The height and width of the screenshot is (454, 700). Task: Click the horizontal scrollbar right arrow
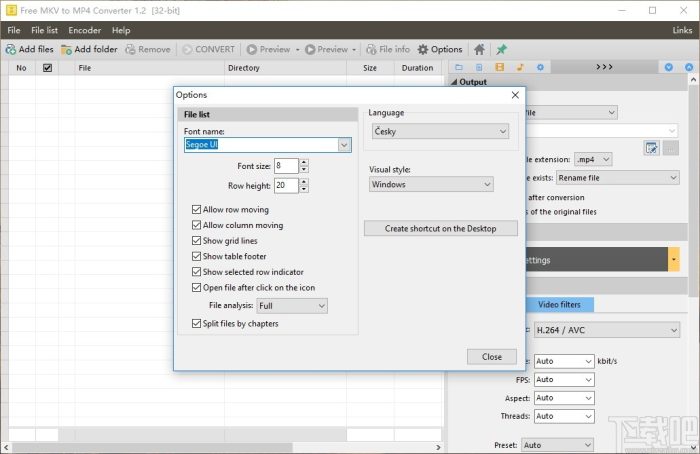coord(438,447)
